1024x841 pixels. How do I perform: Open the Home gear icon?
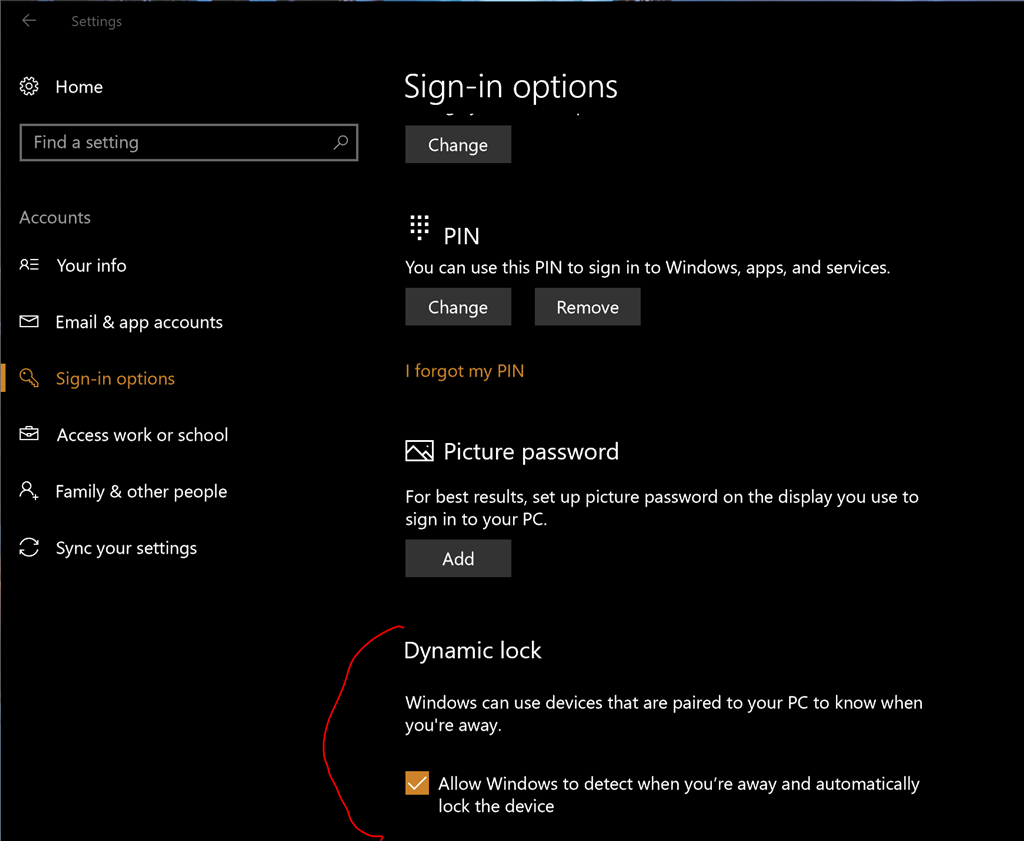[x=29, y=86]
